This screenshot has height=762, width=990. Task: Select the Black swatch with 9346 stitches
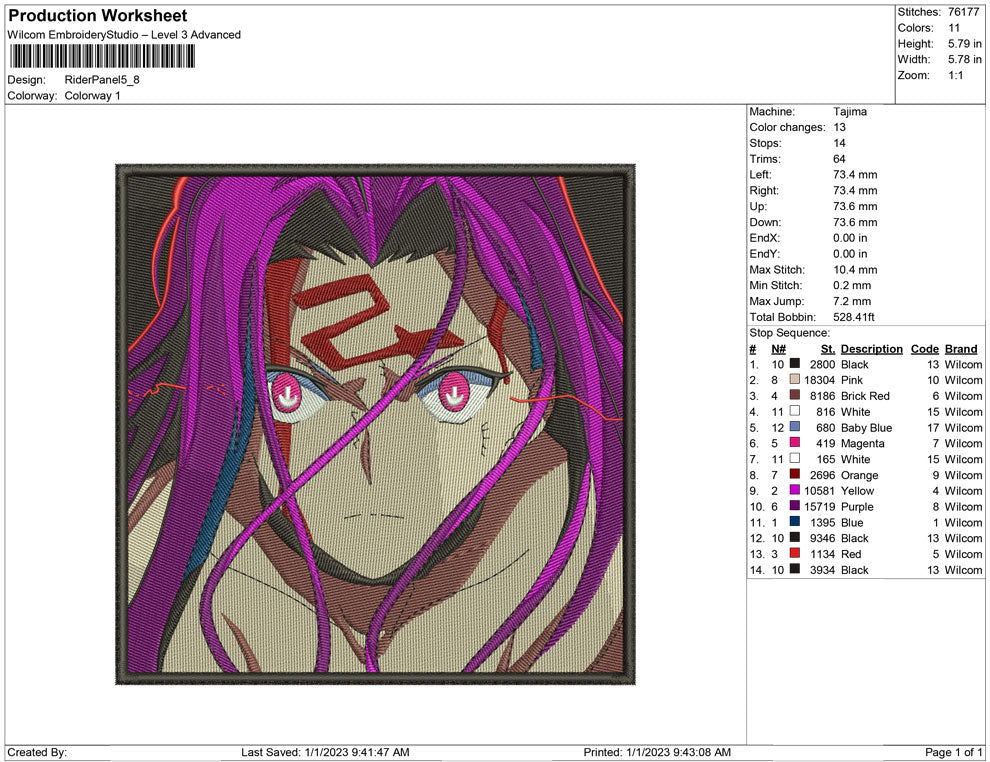795,537
